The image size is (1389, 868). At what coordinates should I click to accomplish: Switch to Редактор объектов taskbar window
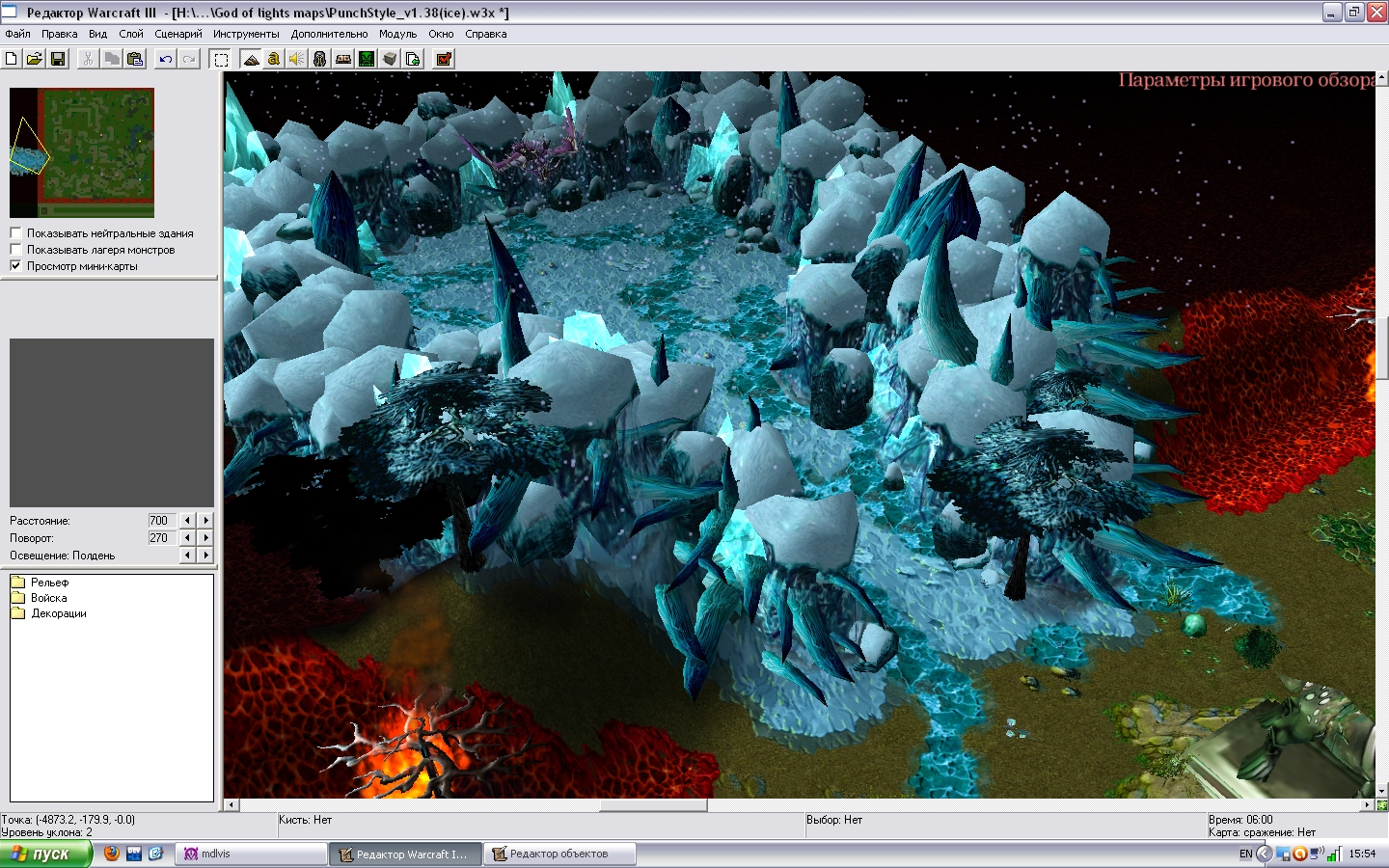pos(560,854)
